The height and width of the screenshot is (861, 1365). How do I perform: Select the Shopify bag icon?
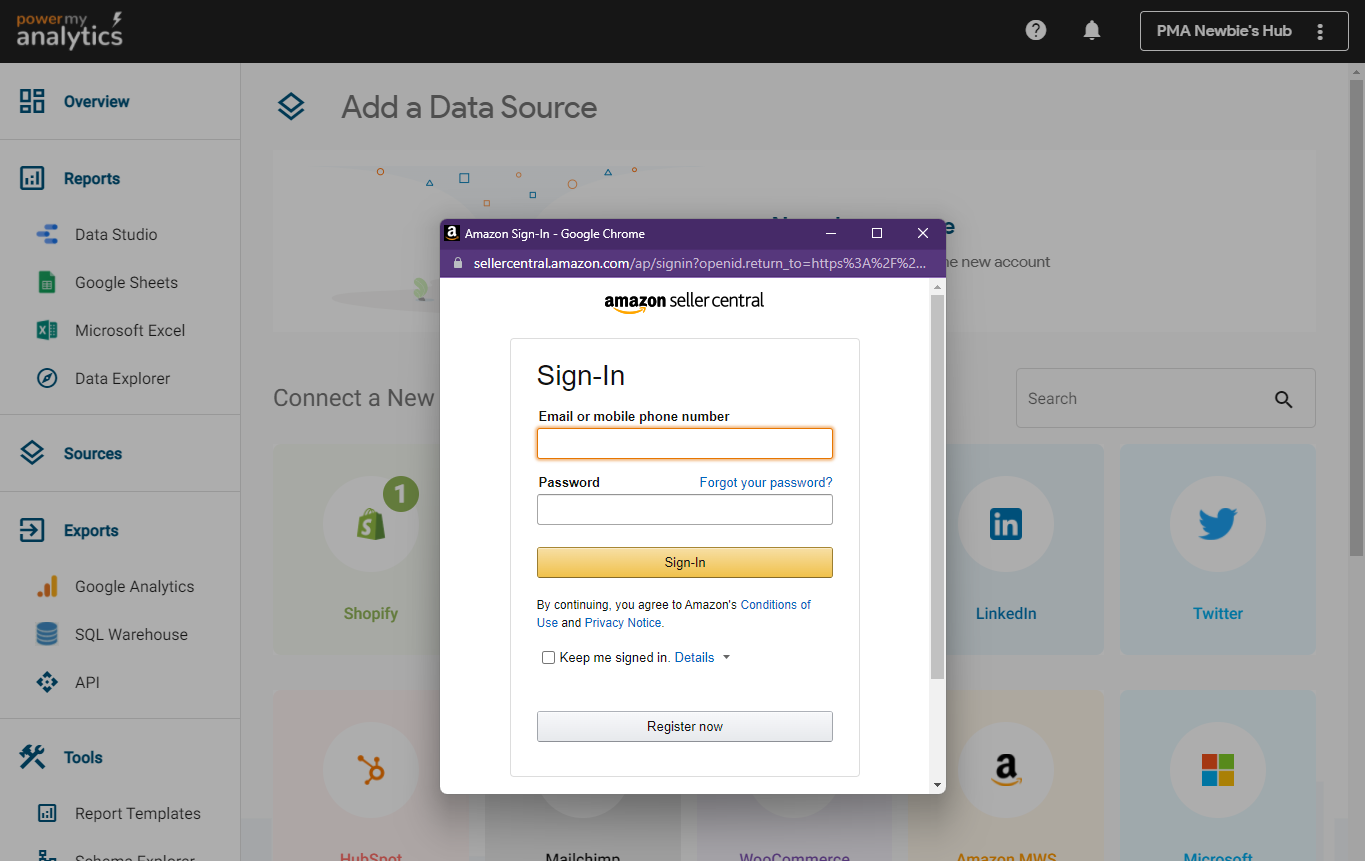(371, 524)
